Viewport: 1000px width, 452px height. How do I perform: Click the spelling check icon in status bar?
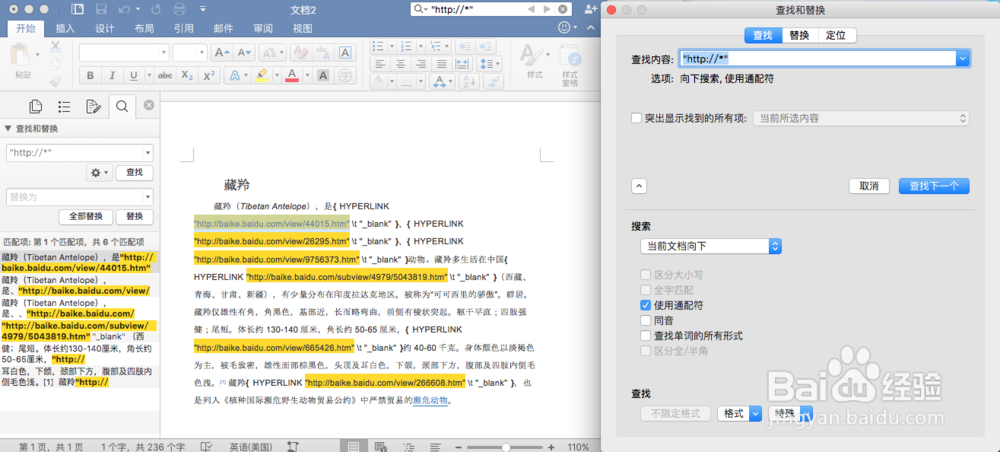point(207,446)
